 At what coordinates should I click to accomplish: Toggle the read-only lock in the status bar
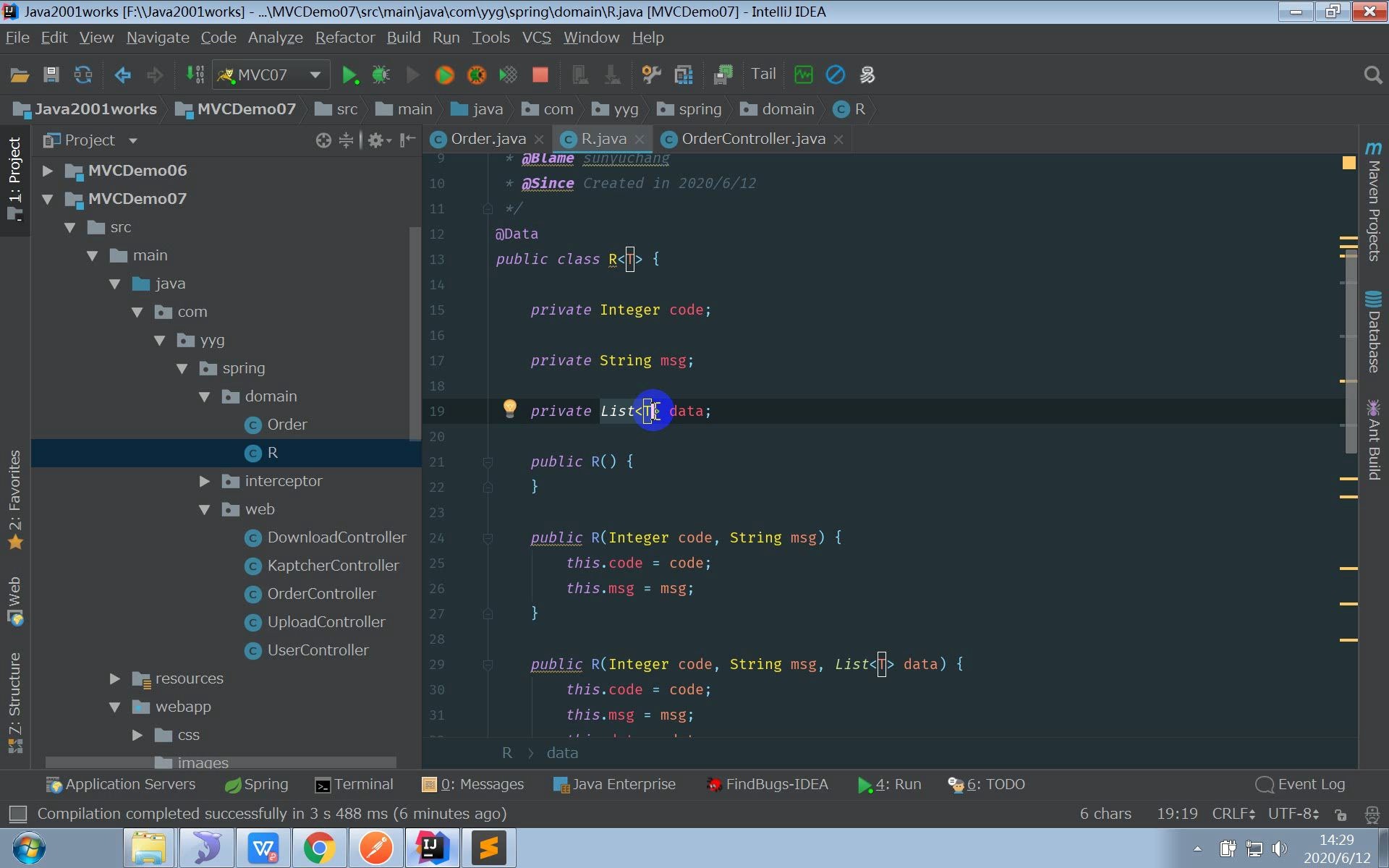point(1341,814)
